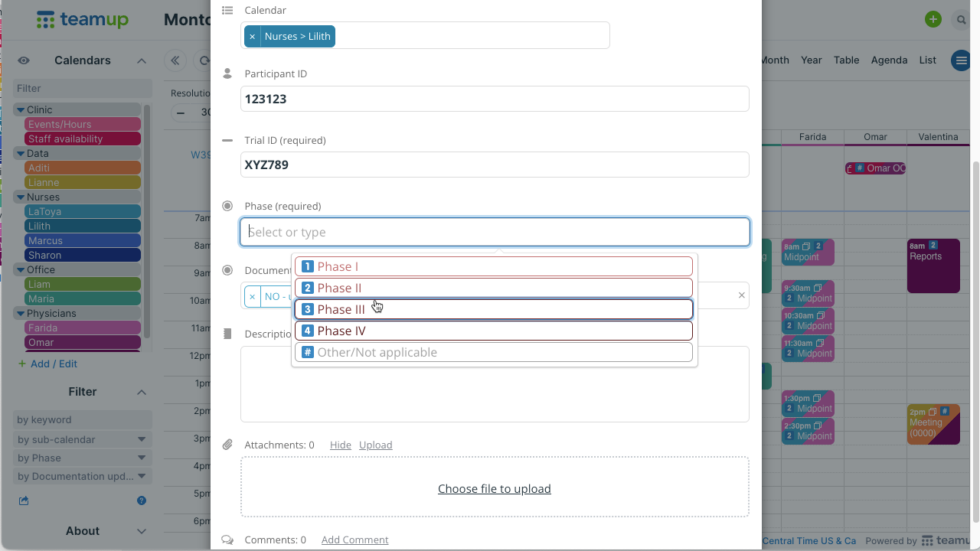Open the blue help question icon
This screenshot has width=980, height=551.
(x=141, y=500)
